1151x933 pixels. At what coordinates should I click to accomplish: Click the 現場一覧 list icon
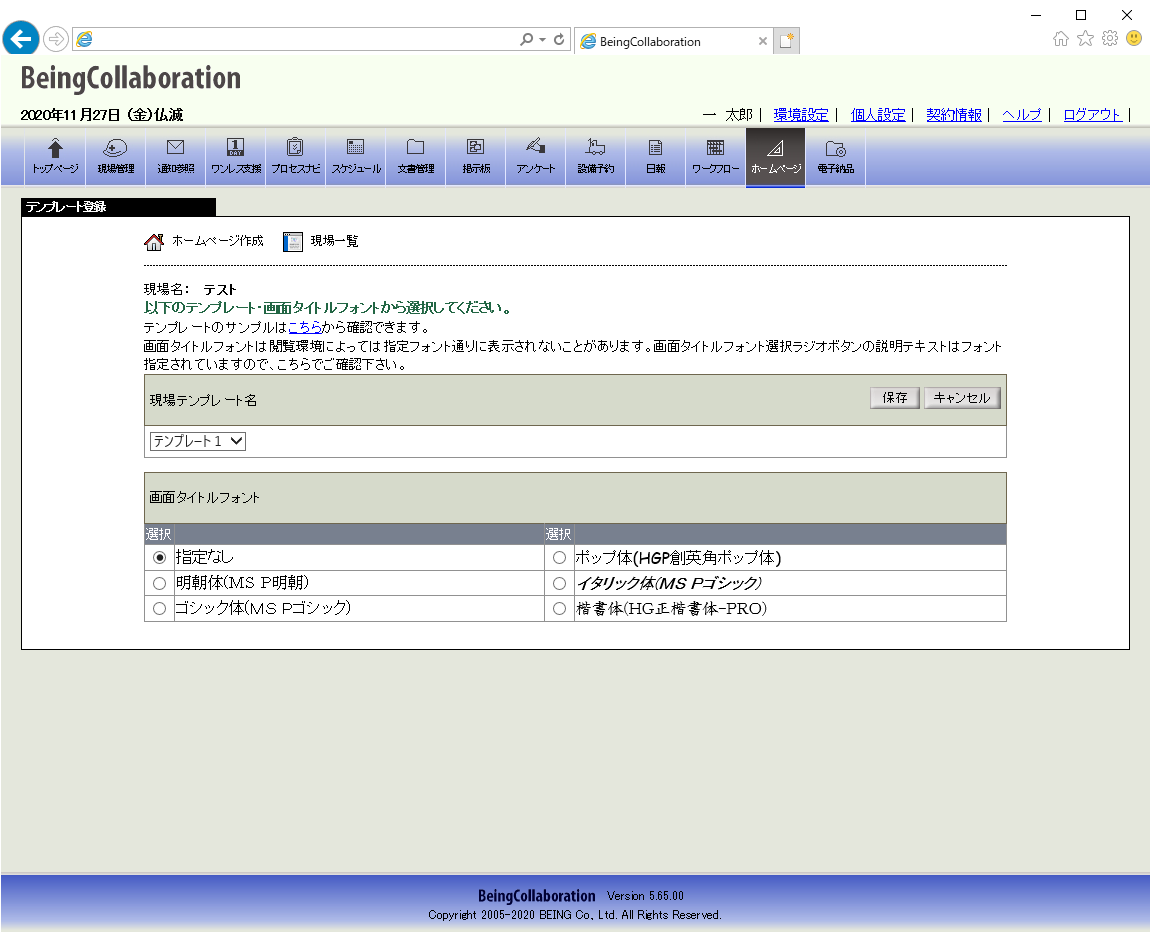click(x=293, y=242)
